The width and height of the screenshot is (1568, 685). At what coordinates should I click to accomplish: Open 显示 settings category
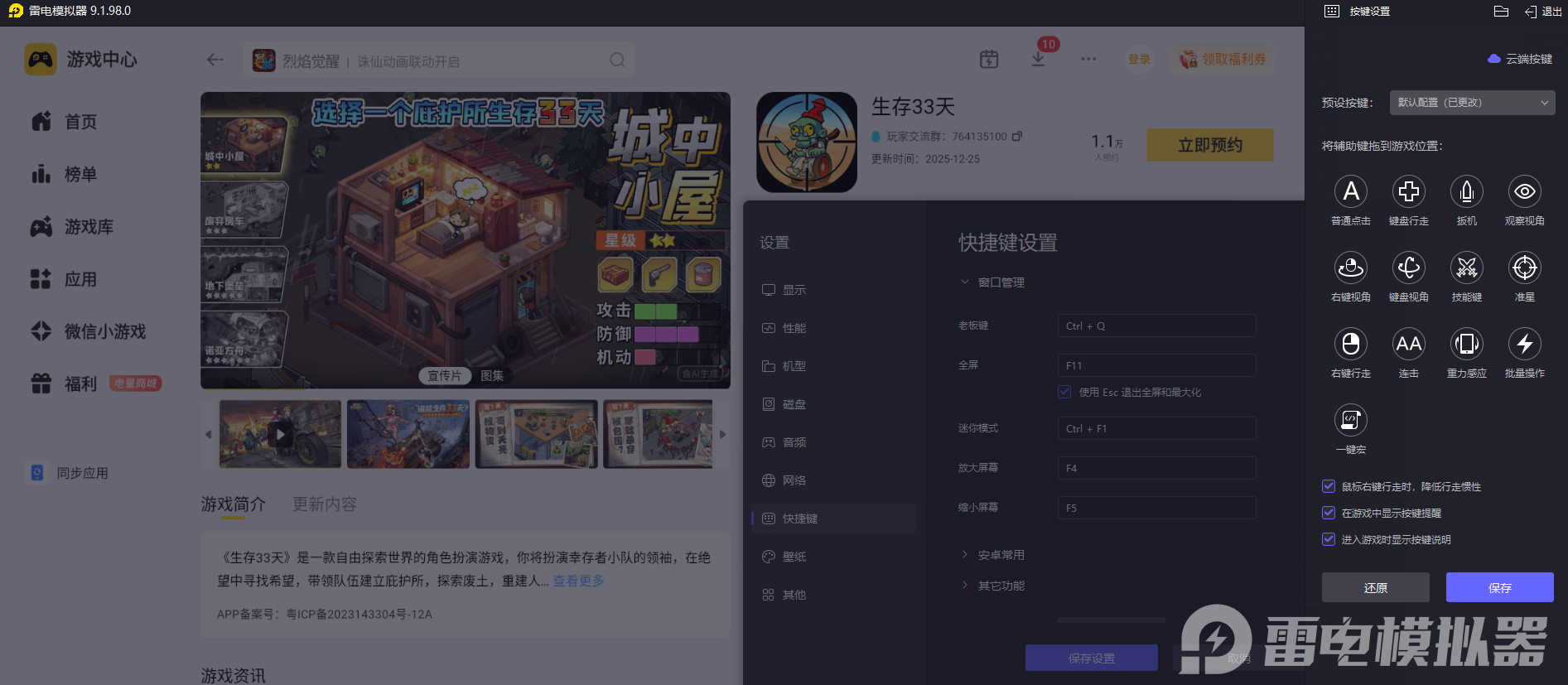coord(784,290)
